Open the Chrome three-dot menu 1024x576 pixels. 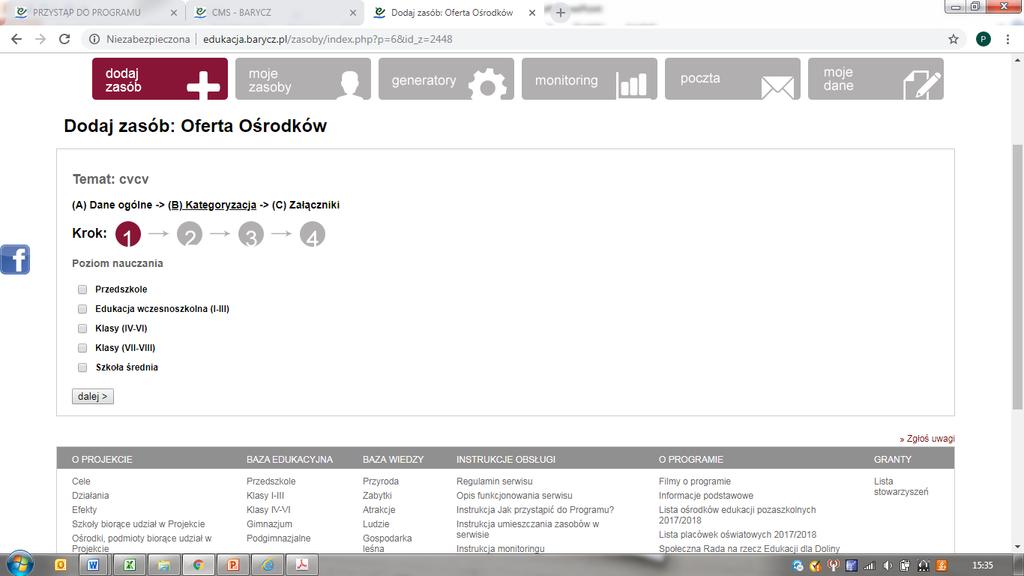click(1008, 39)
